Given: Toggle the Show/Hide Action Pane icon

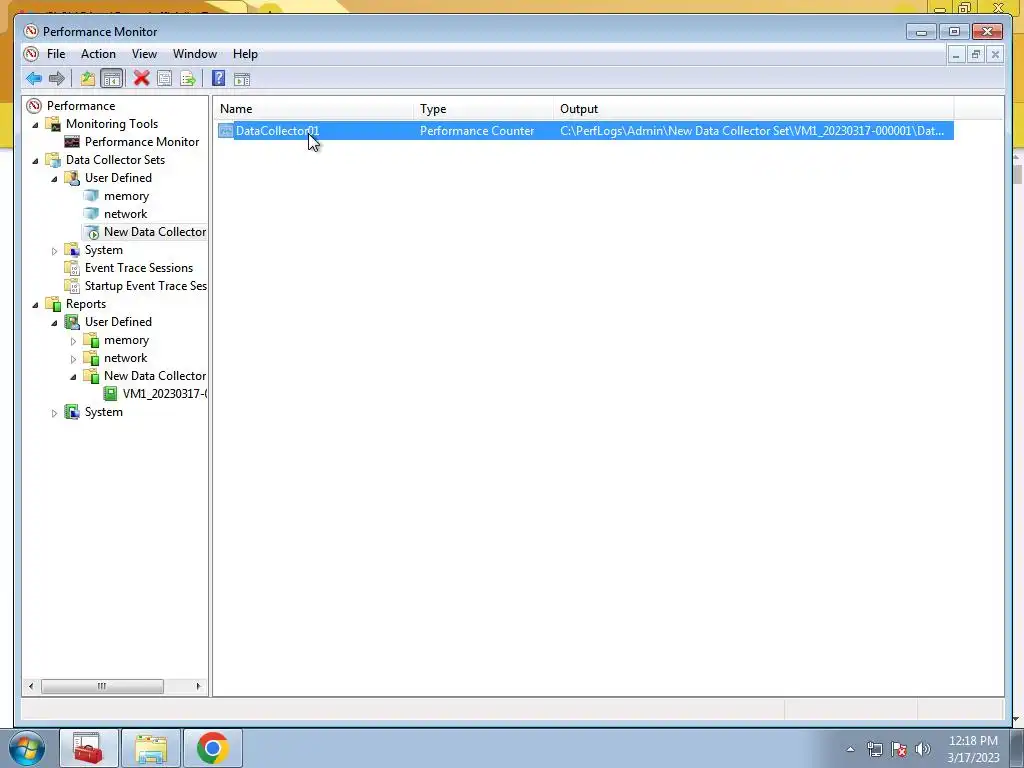Looking at the screenshot, I should point(242,79).
